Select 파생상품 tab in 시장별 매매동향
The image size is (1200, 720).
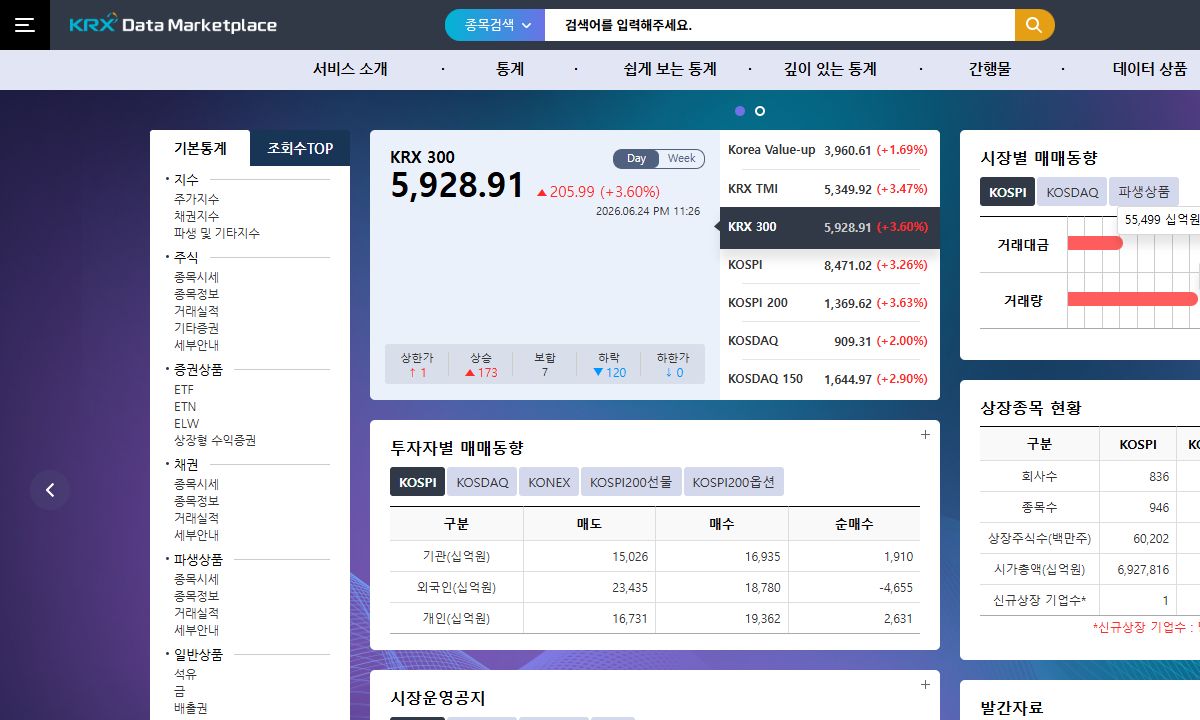click(1144, 192)
